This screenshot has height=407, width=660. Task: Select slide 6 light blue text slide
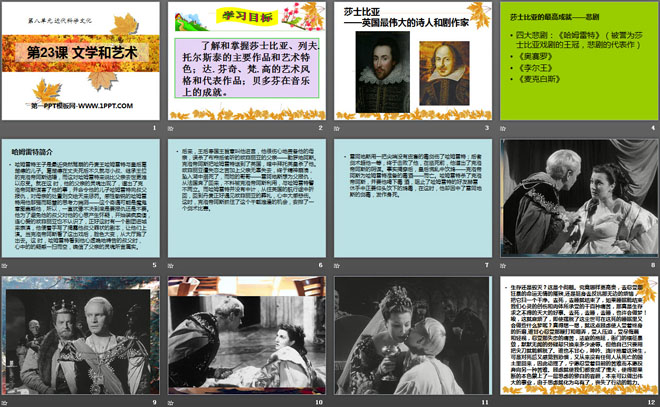pos(247,198)
